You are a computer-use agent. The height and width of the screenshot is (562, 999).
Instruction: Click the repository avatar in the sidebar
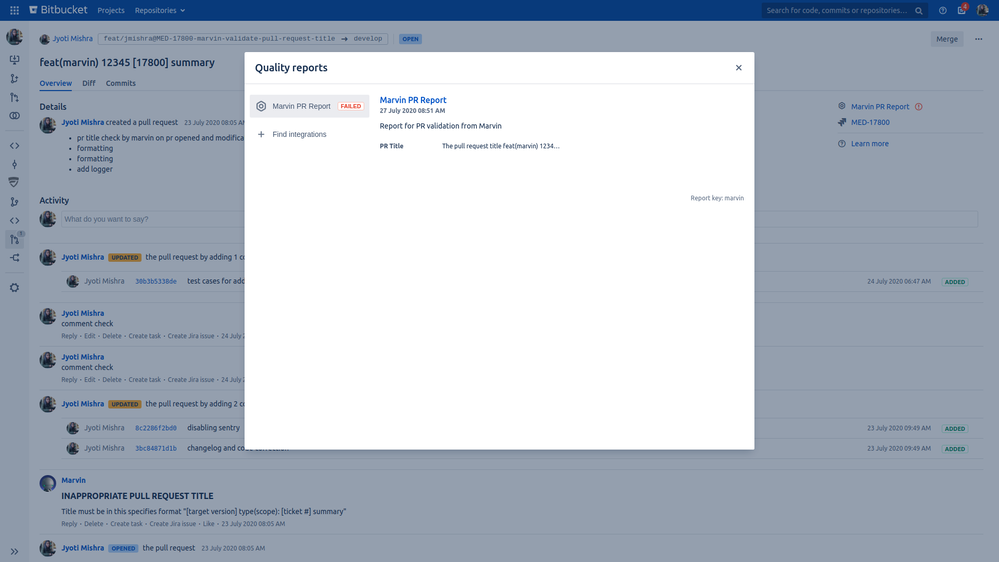point(14,37)
